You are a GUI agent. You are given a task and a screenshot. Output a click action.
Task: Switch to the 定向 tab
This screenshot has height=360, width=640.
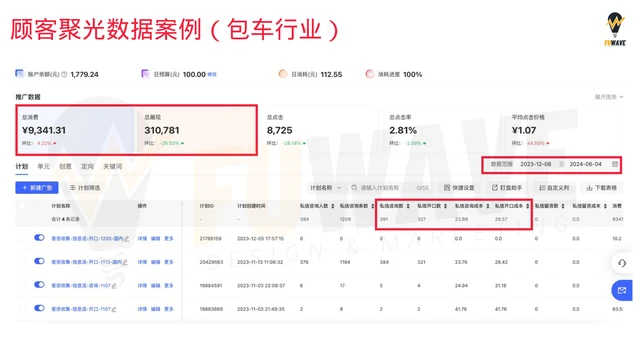pyautogui.click(x=87, y=167)
